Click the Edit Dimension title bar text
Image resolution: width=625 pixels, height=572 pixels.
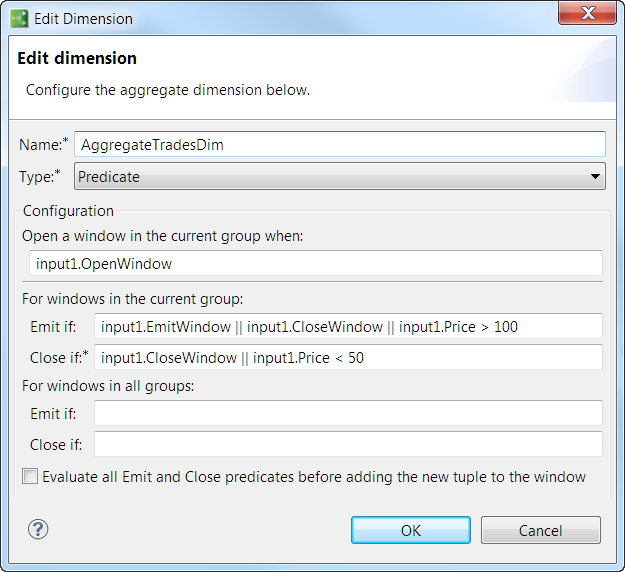pyautogui.click(x=83, y=18)
